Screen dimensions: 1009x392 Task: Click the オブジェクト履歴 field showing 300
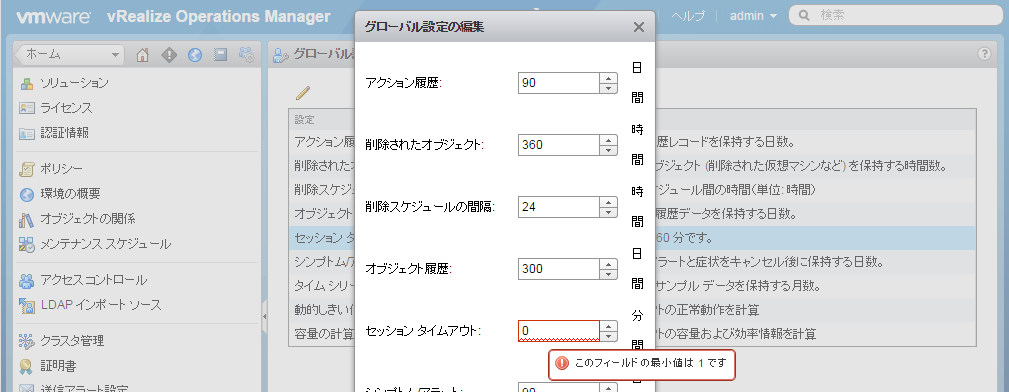point(559,268)
